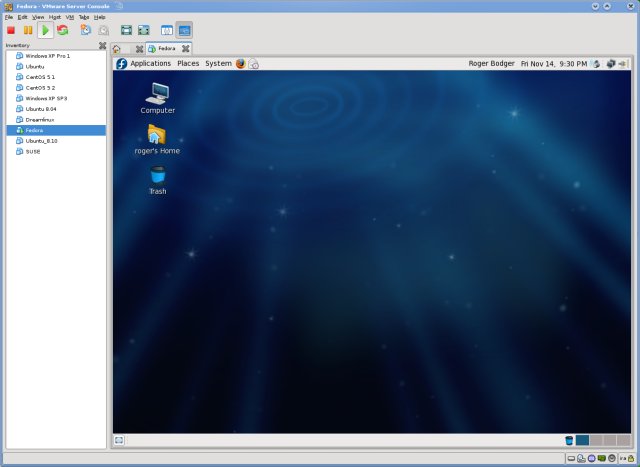Viewport: 640px width, 467px height.
Task: Click the Fedora logo in the panel
Action: tap(122, 64)
